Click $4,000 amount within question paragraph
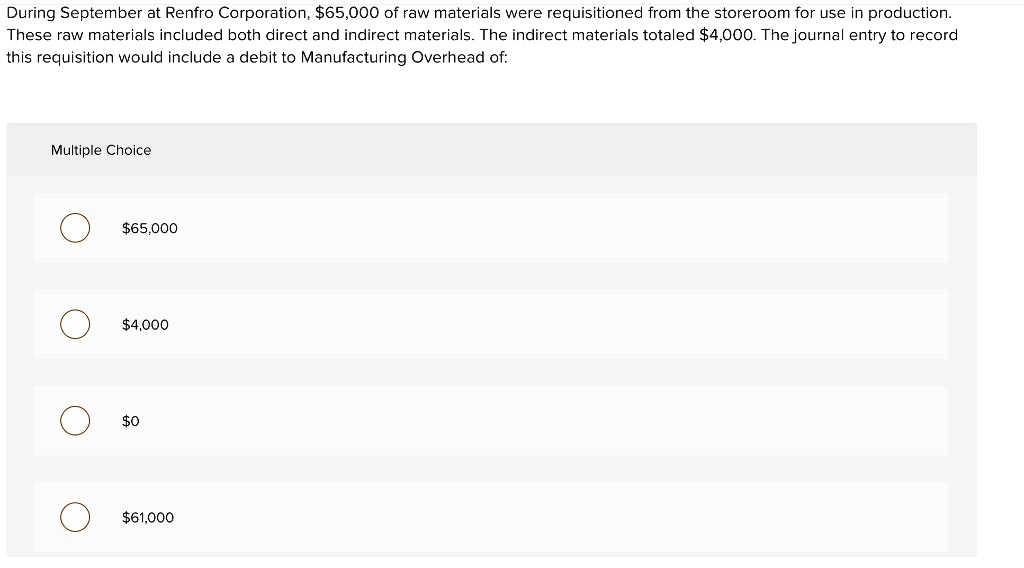Image resolution: width=1024 pixels, height=568 pixels. tap(726, 35)
